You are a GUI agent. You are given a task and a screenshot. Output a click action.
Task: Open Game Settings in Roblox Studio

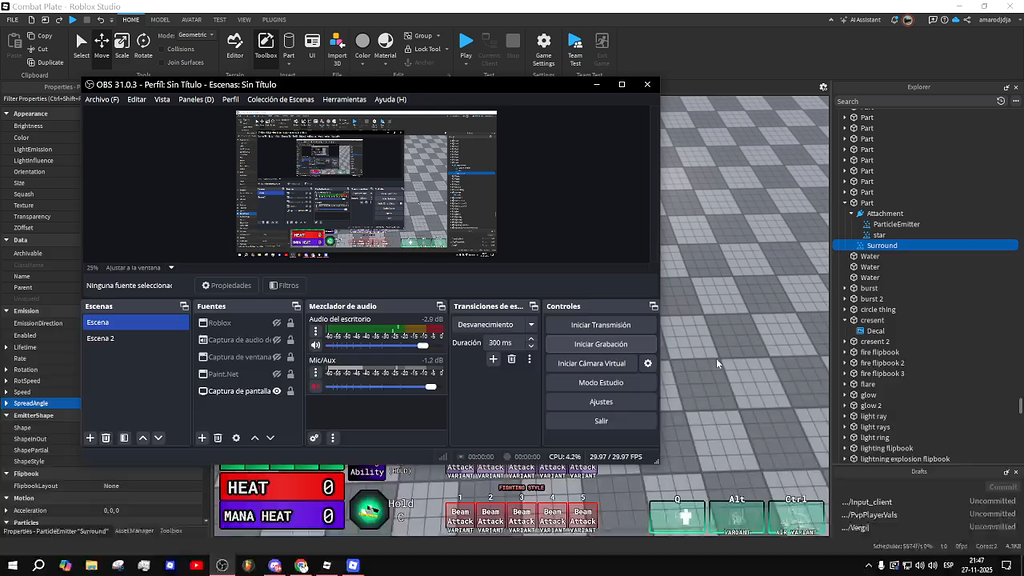pos(543,49)
